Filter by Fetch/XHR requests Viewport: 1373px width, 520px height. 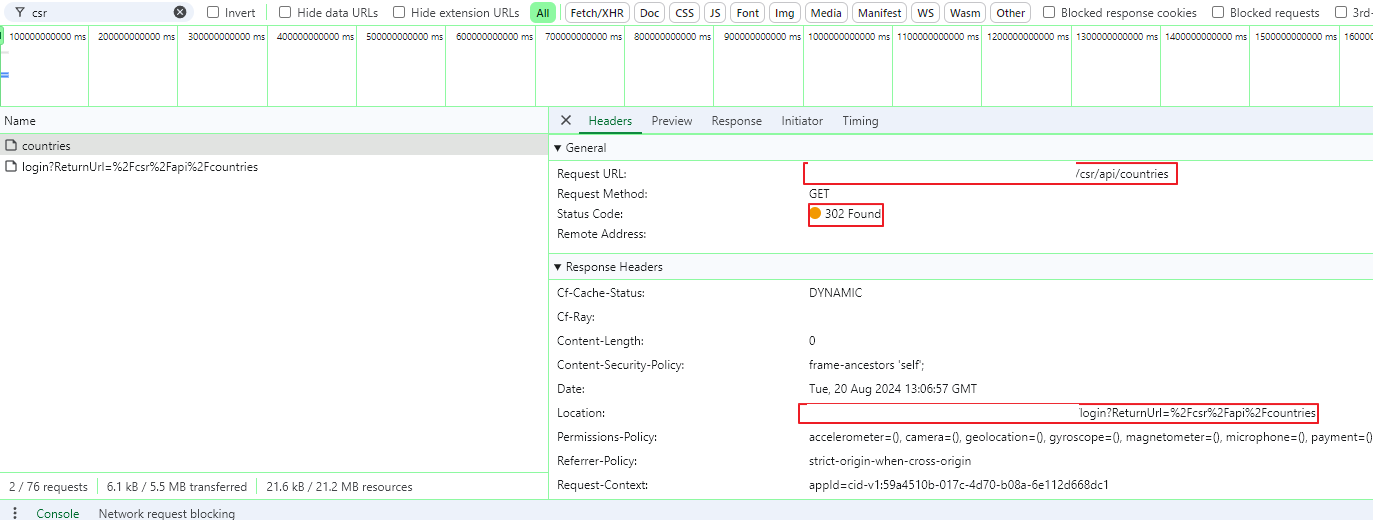tap(597, 13)
